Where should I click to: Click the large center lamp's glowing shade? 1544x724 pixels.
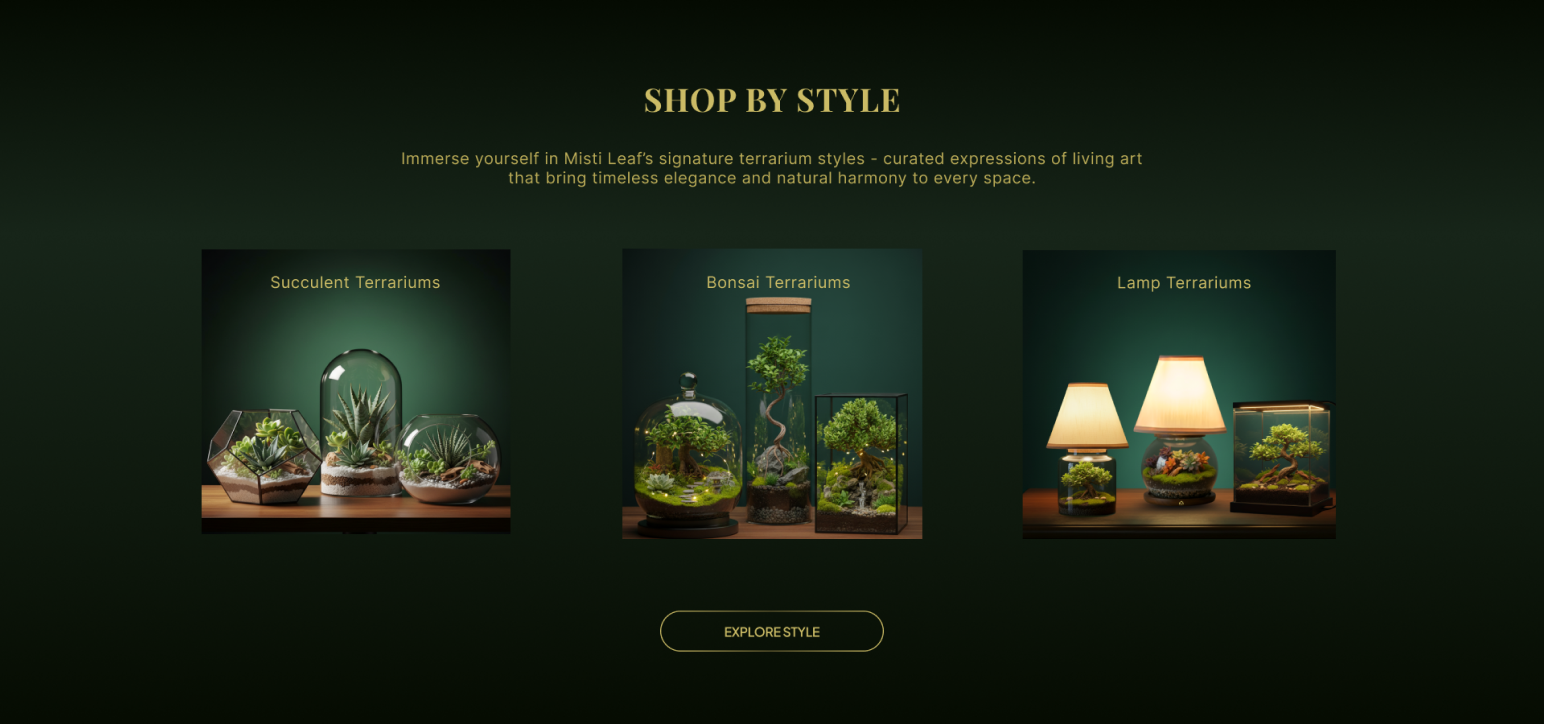1179,395
